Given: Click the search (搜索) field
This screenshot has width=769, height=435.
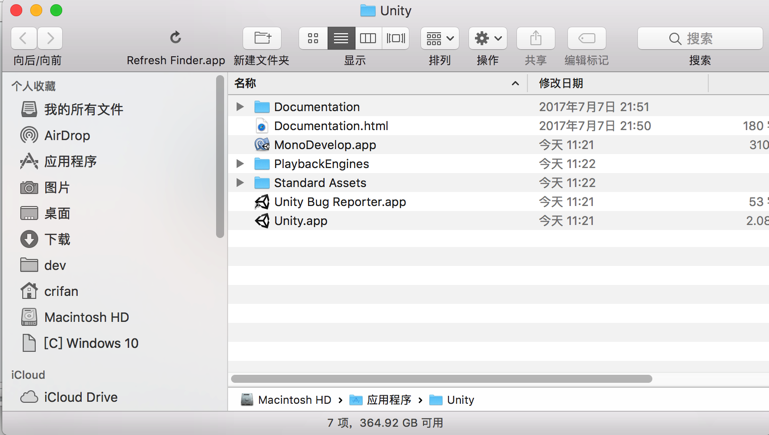Looking at the screenshot, I should (x=700, y=38).
